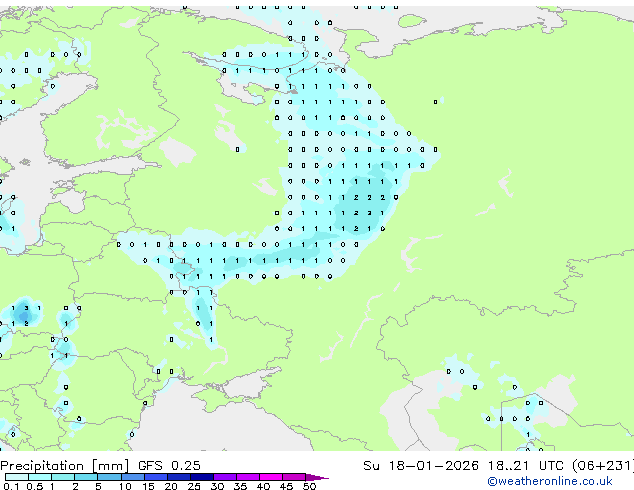Open the weatheronline.co.uk link
This screenshot has height=490, width=634.
(x=549, y=481)
